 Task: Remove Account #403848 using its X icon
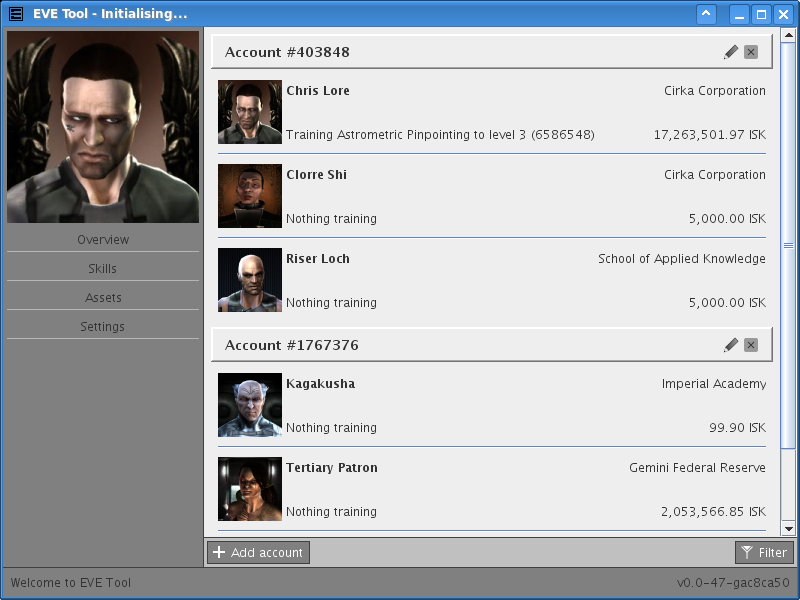pos(751,52)
